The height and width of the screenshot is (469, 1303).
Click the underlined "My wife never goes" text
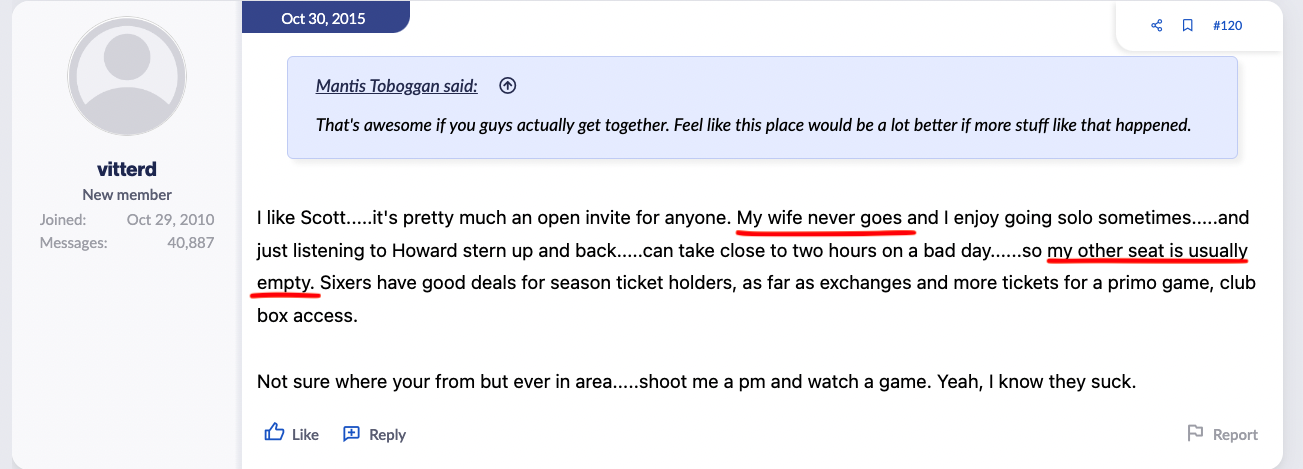click(x=820, y=218)
